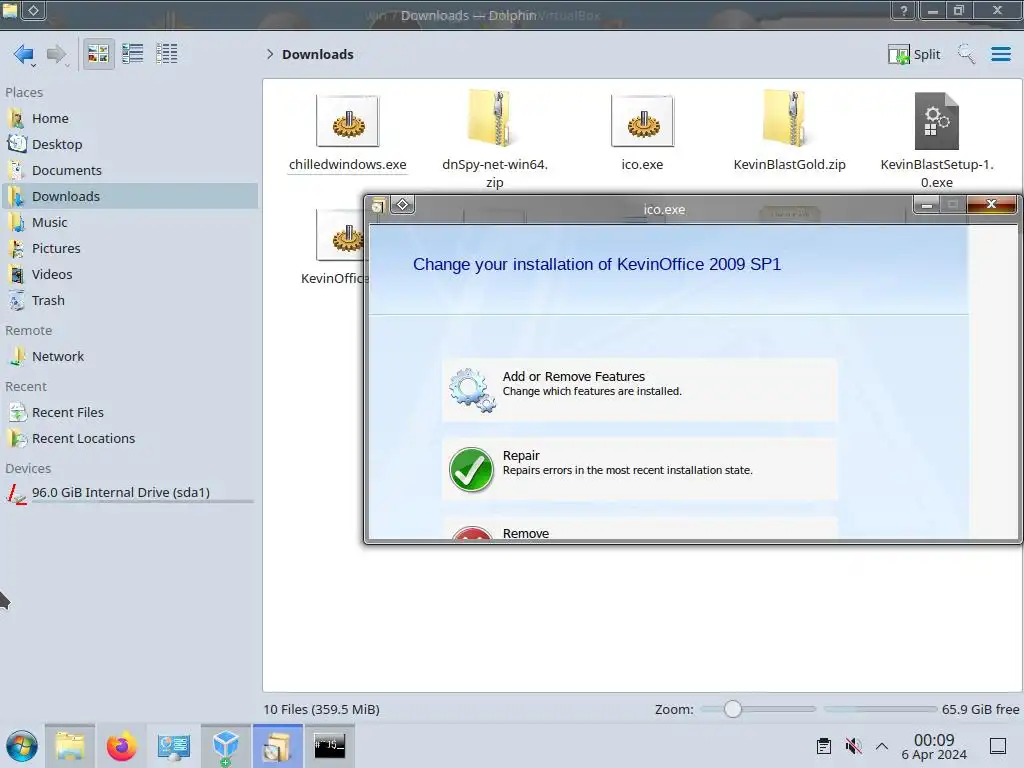
Task: Close the ico.exe installer window
Action: pos(991,204)
